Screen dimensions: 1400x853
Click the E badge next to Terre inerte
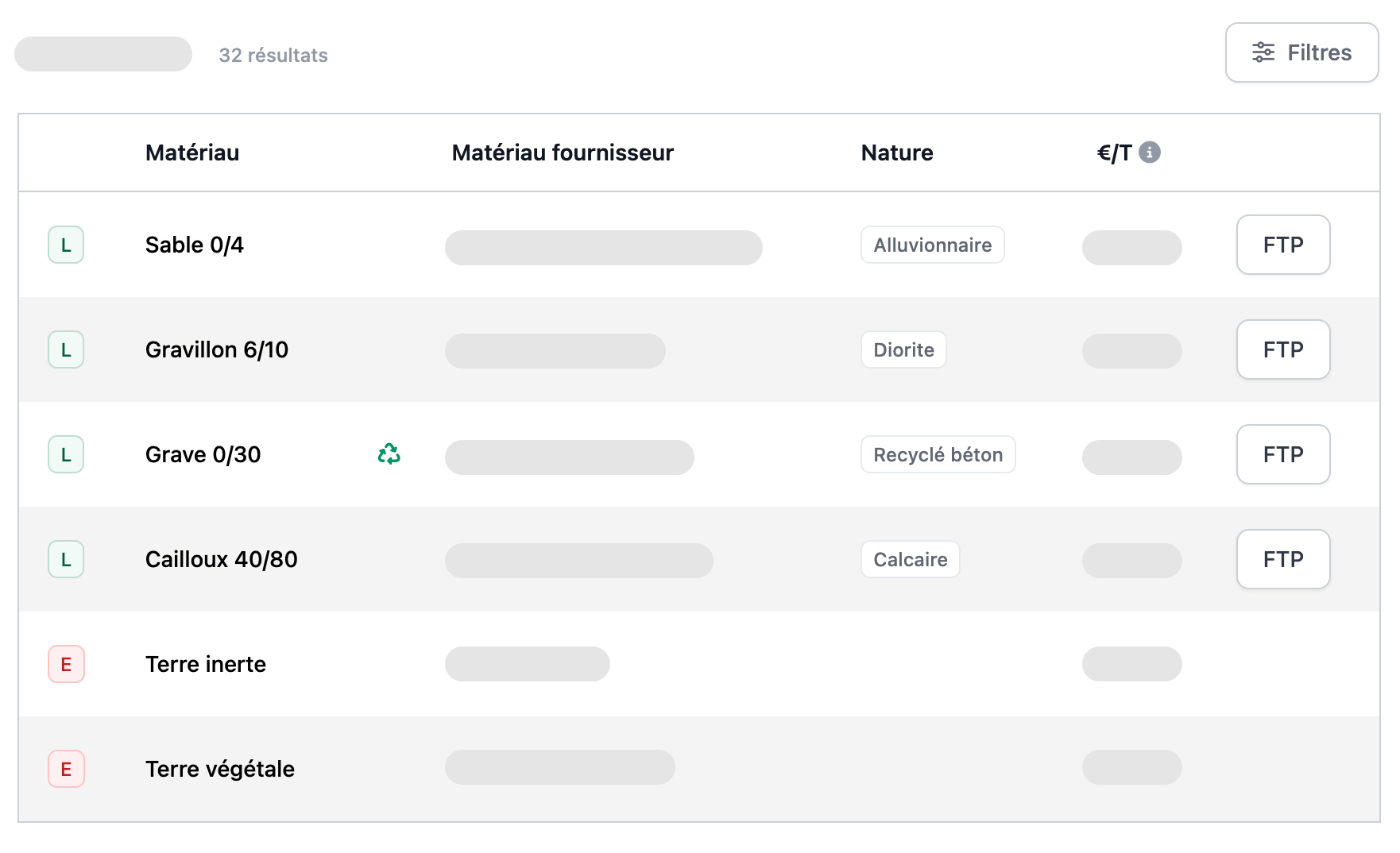point(66,665)
